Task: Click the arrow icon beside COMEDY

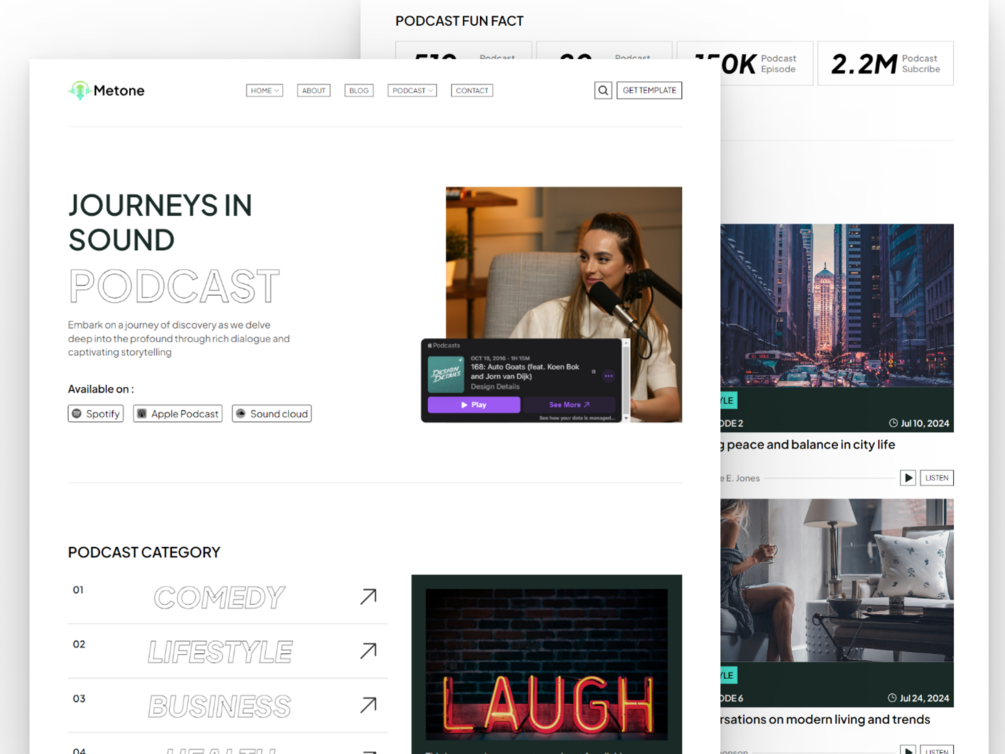Action: tap(369, 596)
